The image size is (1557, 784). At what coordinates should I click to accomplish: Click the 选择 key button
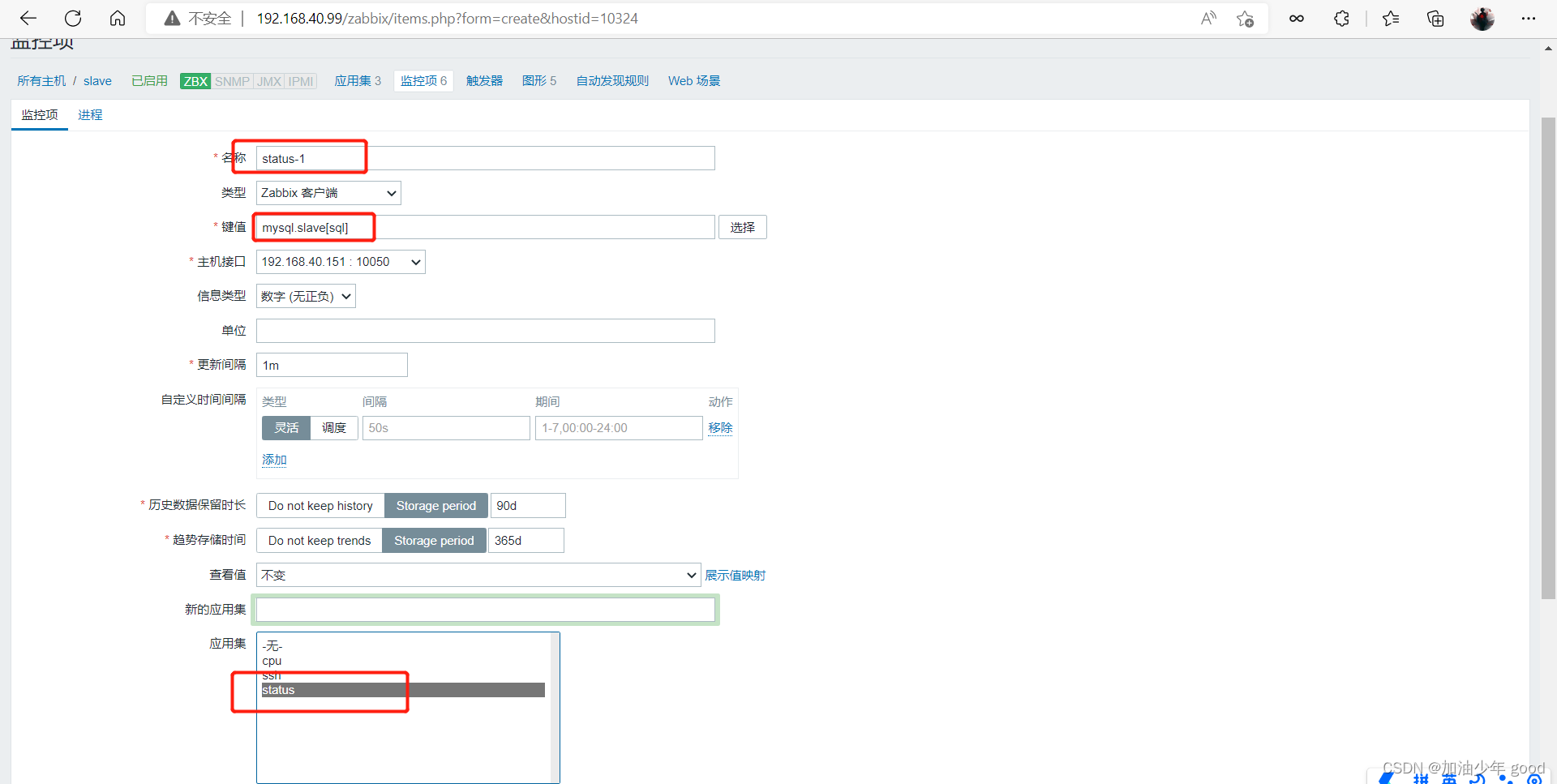[x=742, y=227]
